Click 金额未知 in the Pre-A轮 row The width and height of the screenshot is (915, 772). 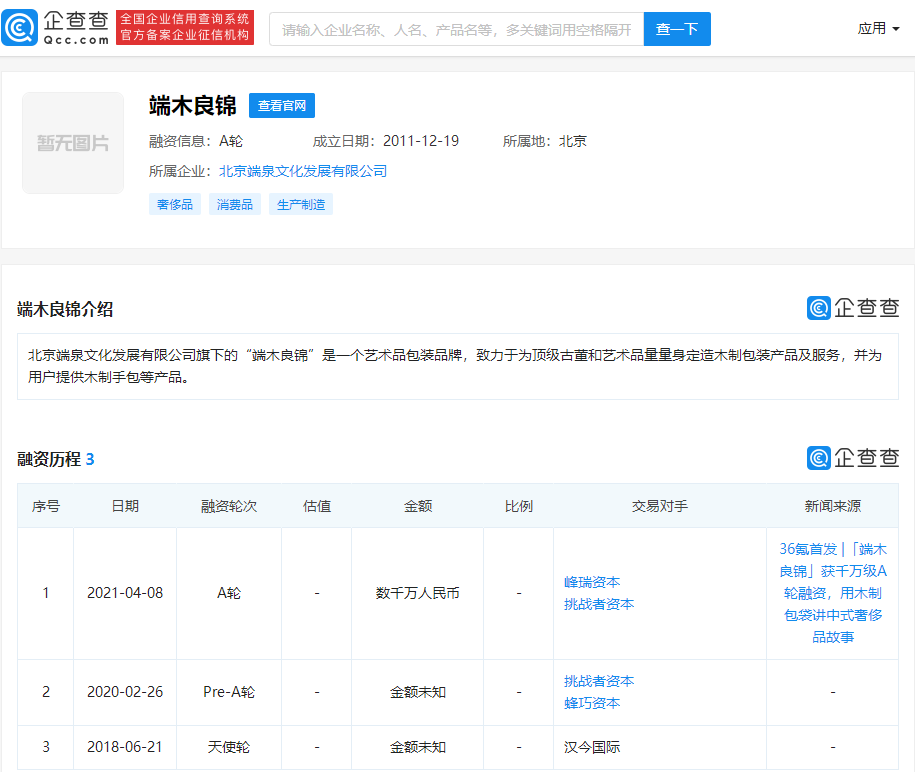(x=418, y=692)
